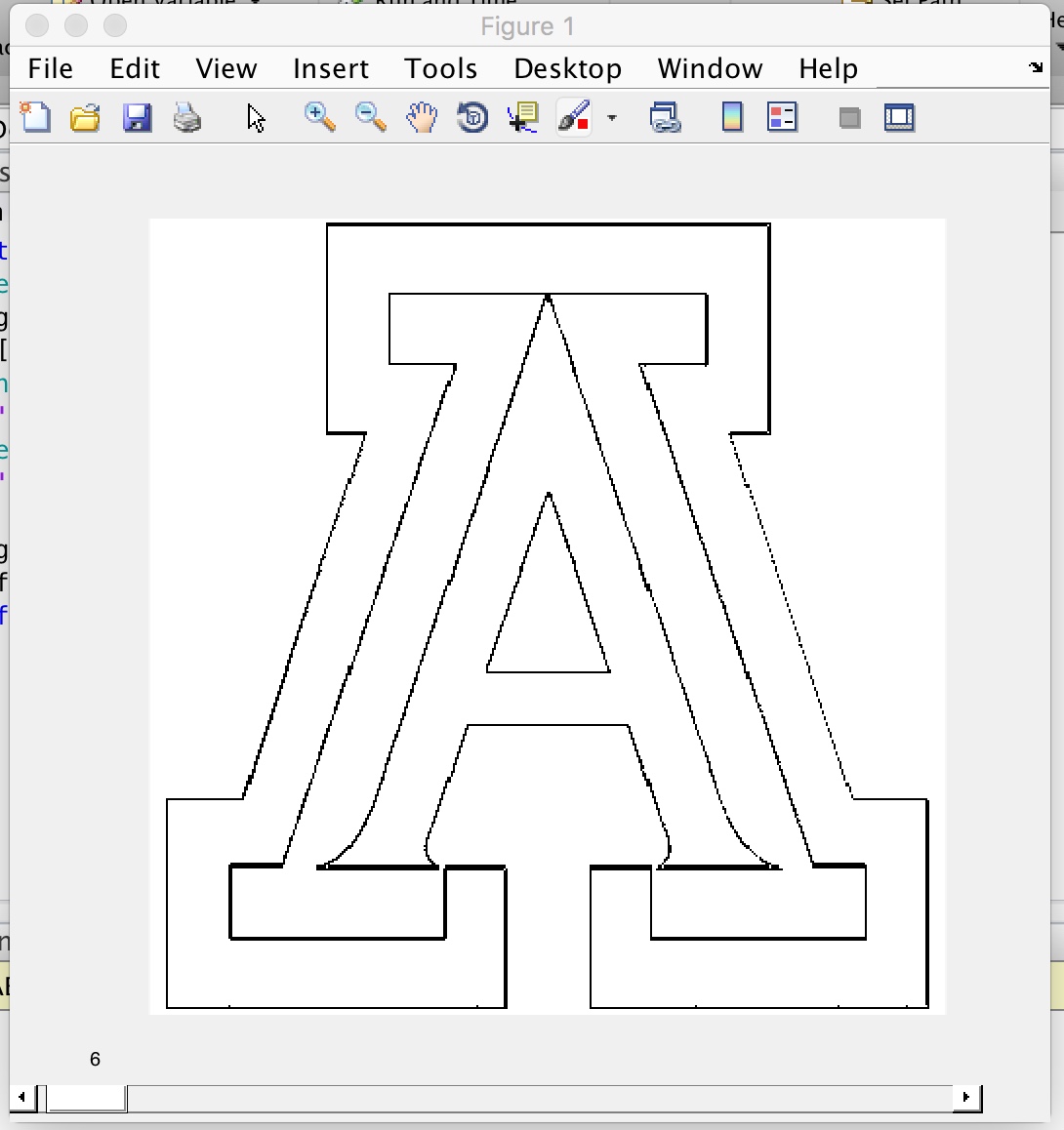The height and width of the screenshot is (1130, 1064).
Task: Save the figure with the disk icon
Action: (x=138, y=117)
